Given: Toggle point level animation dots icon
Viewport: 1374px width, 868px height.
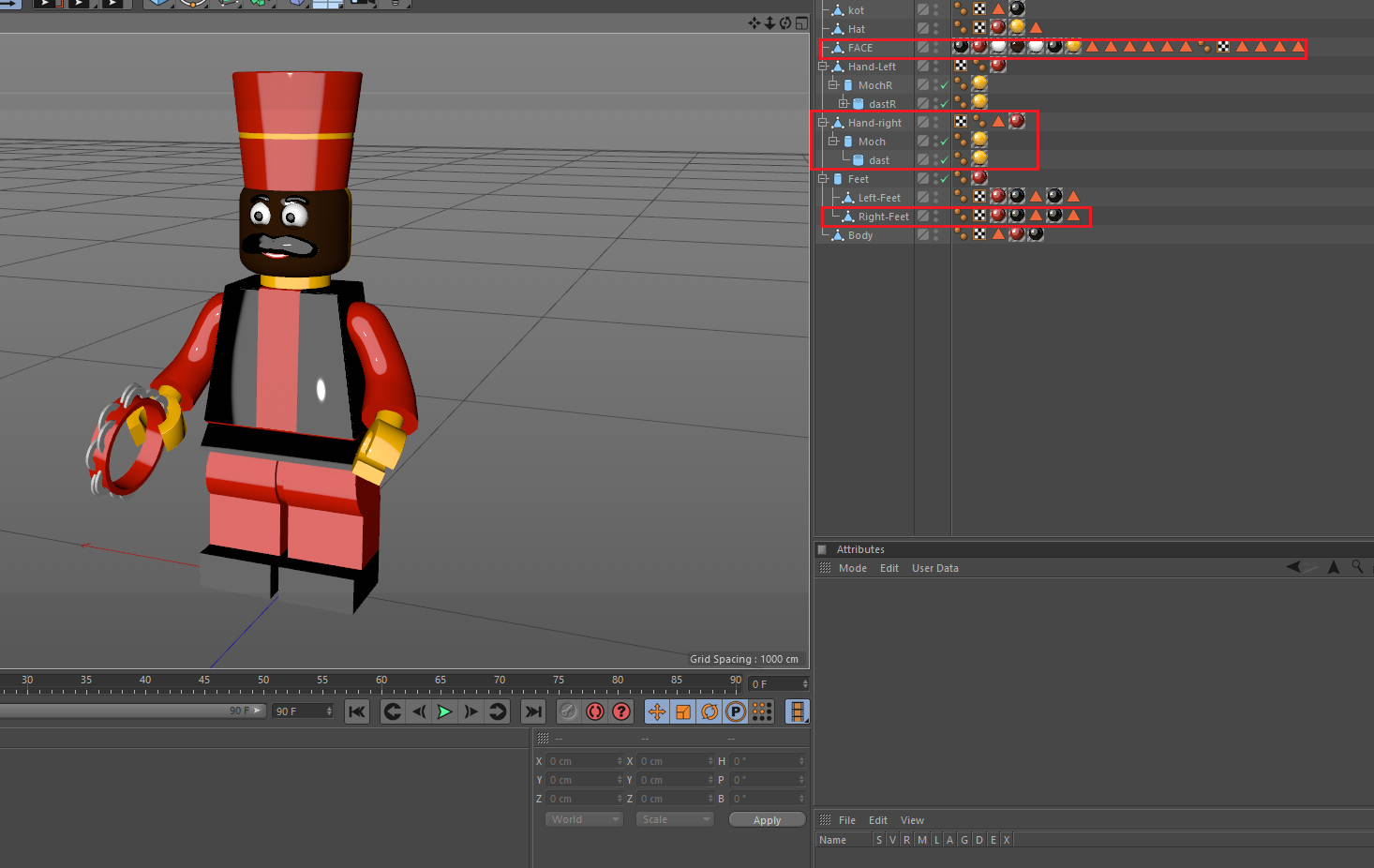Looking at the screenshot, I should coord(762,711).
